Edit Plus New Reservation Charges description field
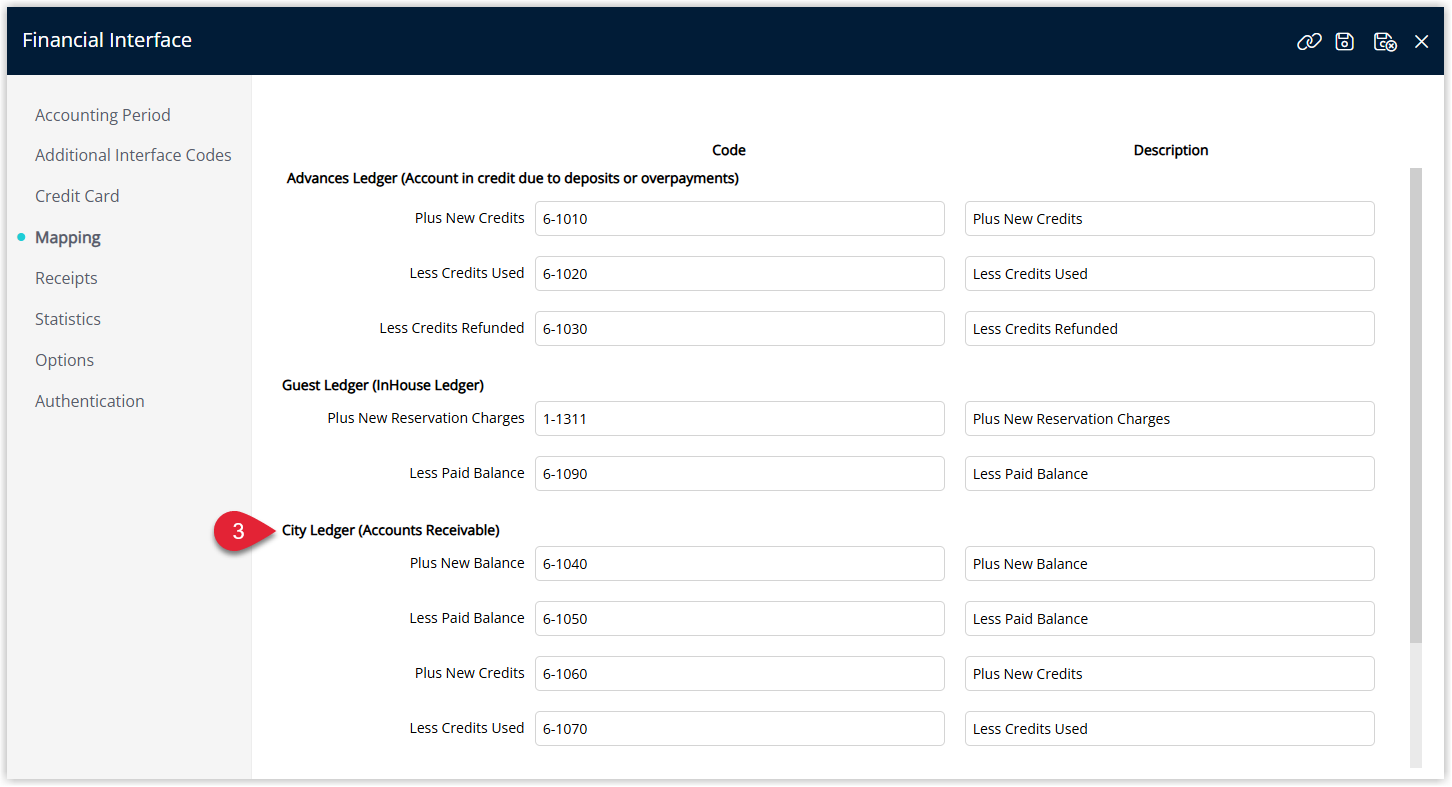This screenshot has width=1452, height=787. tap(1169, 419)
